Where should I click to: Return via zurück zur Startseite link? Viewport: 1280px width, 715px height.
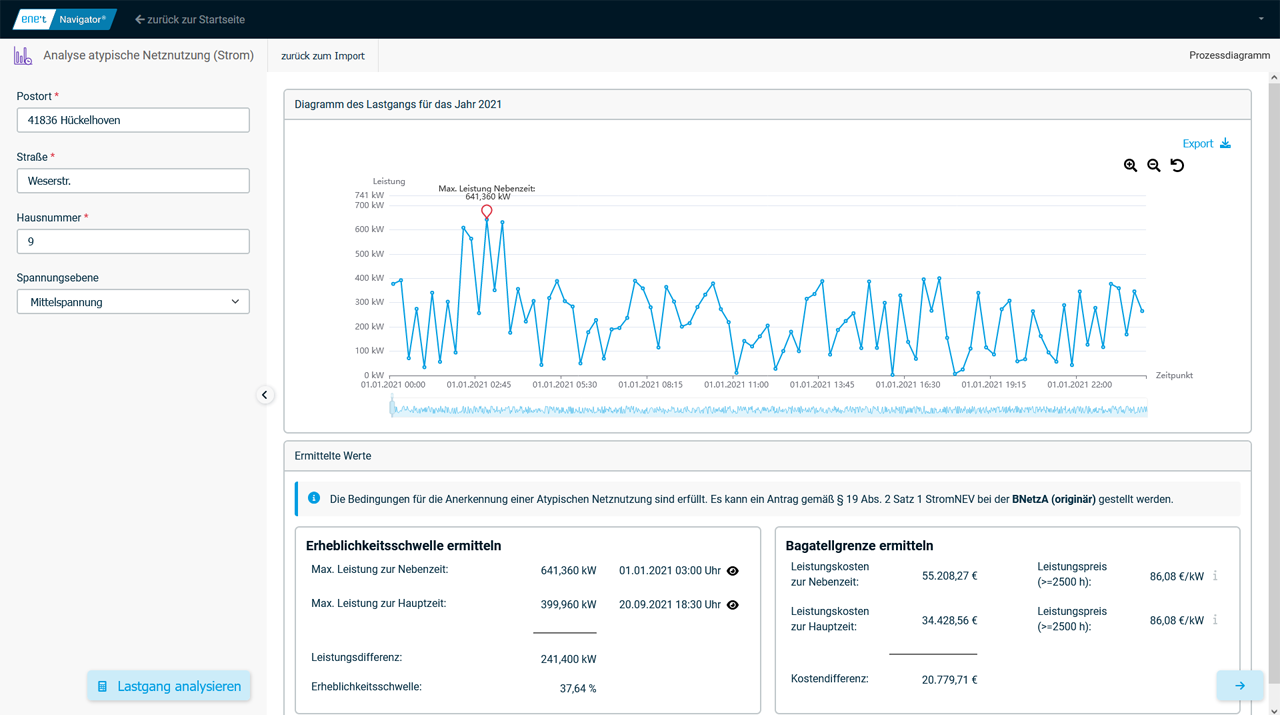click(x=190, y=19)
